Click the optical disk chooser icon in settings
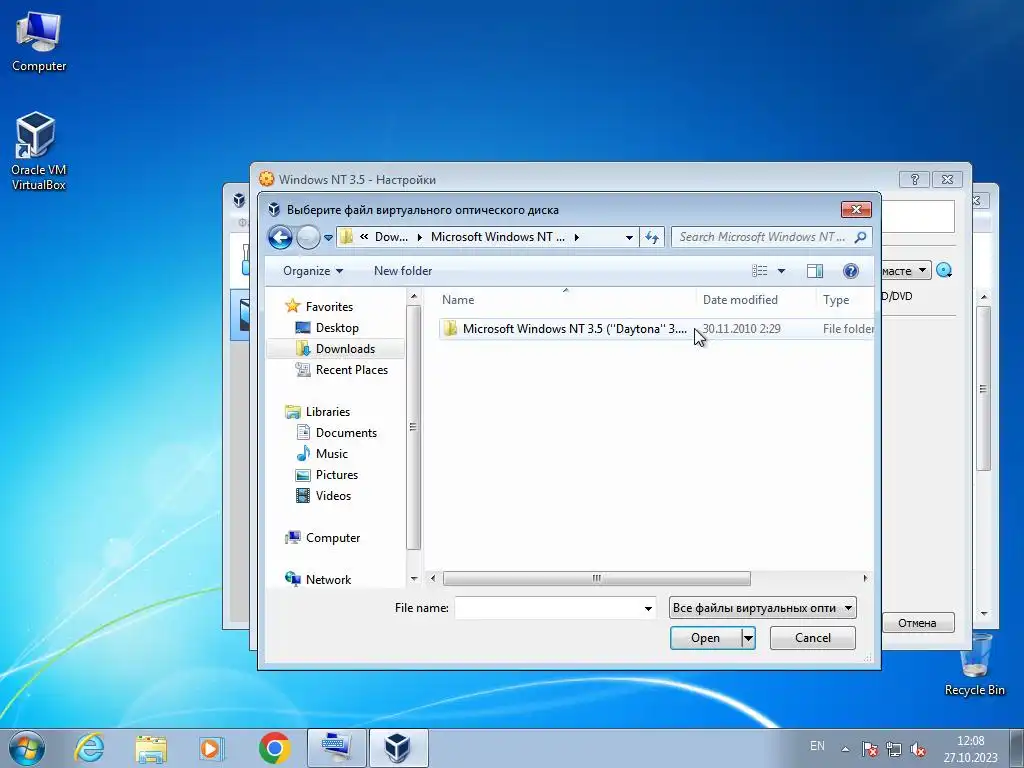Viewport: 1024px width, 768px height. [x=944, y=270]
